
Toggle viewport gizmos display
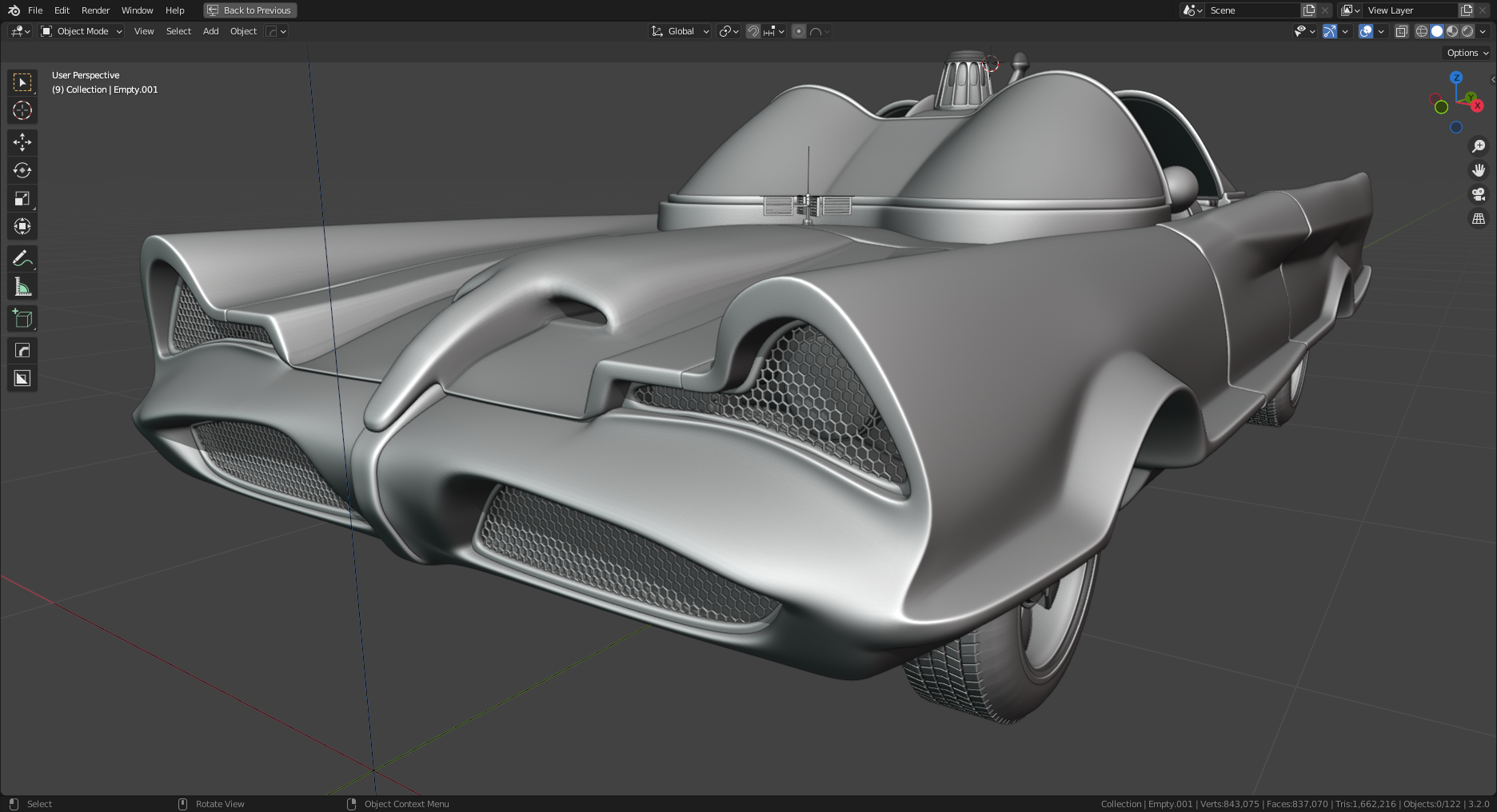coord(1330,31)
